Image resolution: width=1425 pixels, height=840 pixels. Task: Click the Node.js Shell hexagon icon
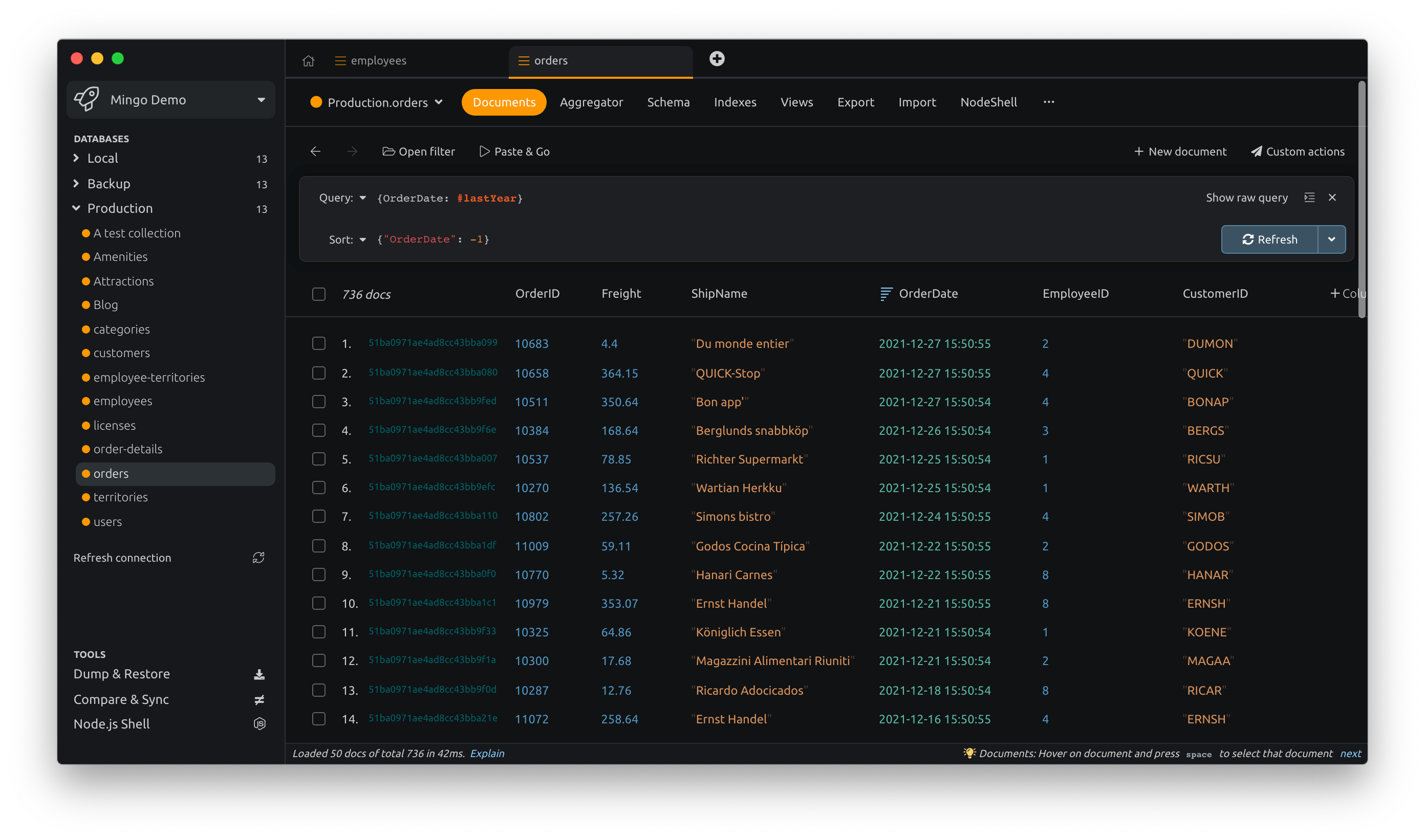260,723
